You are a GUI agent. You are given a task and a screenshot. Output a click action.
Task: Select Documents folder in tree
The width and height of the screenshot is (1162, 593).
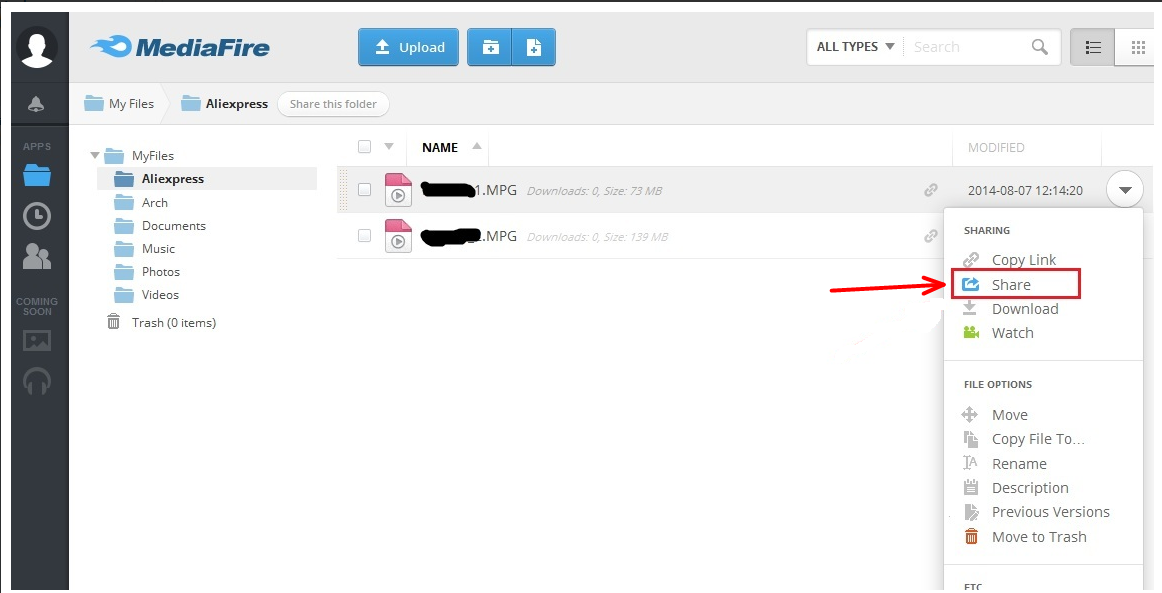[174, 225]
